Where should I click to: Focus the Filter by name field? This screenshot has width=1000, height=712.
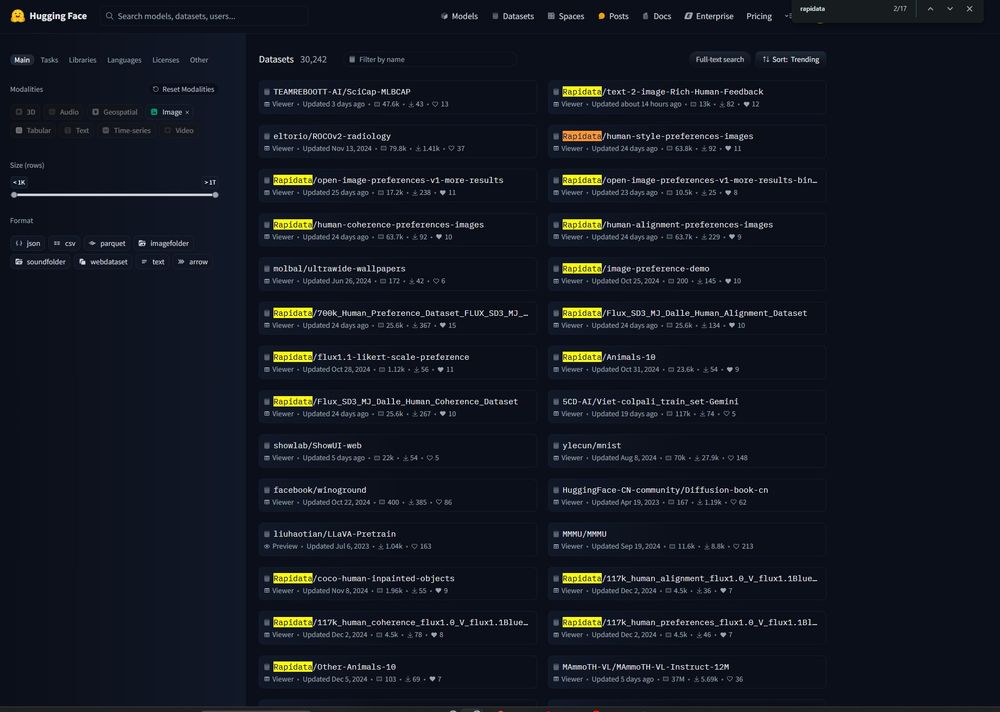[x=429, y=59]
